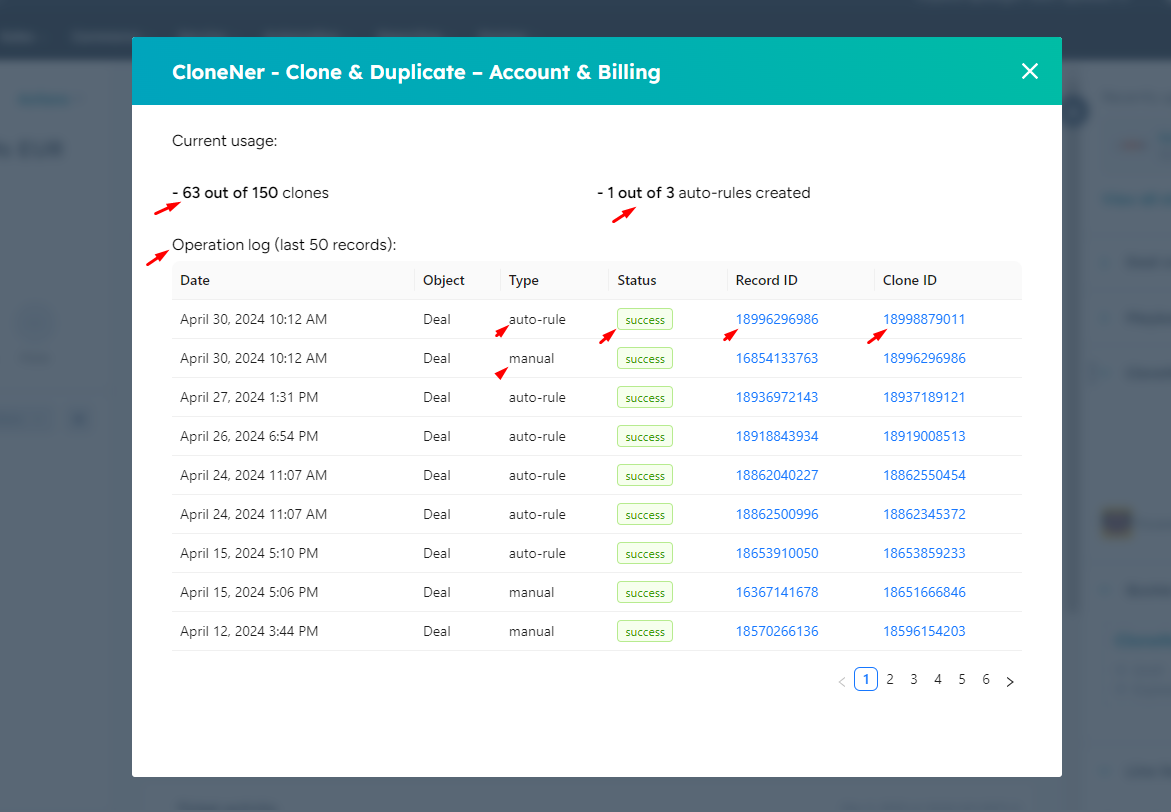Open Record ID 18653910050 from April 15
Image resolution: width=1171 pixels, height=812 pixels.
[x=777, y=553]
